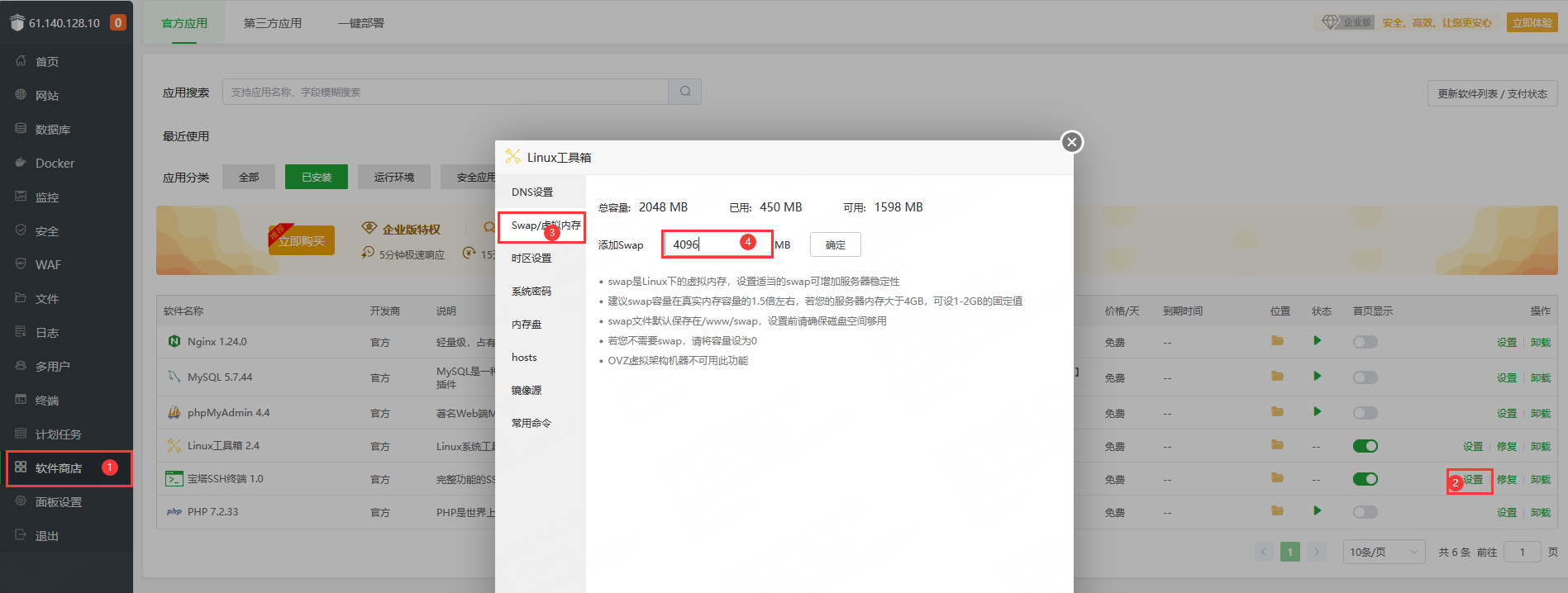
Task: Go to previous page arrow
Action: [1264, 552]
